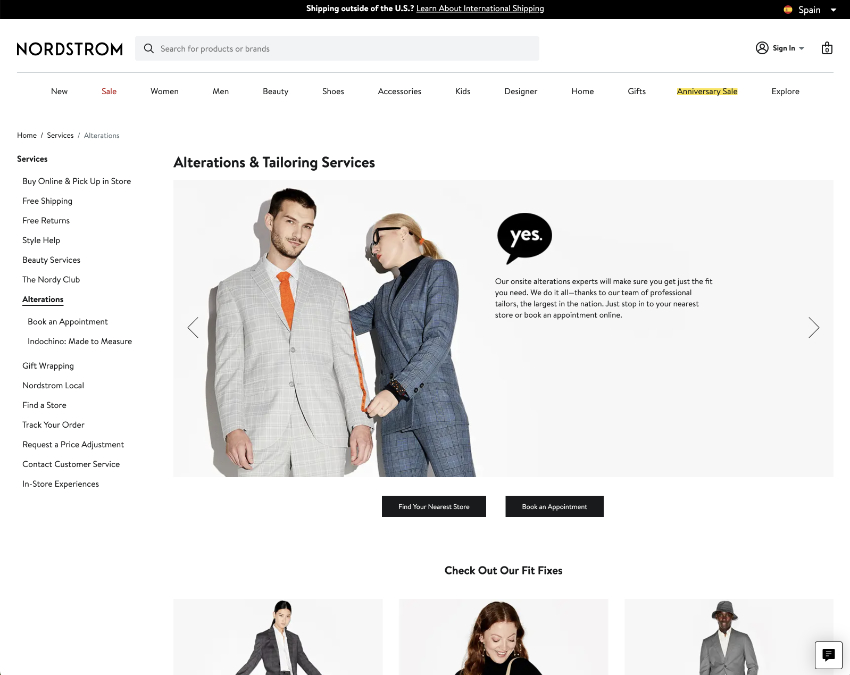Viewport: 850px width, 675px height.
Task: Click the Nordstrom logo
Action: point(70,49)
